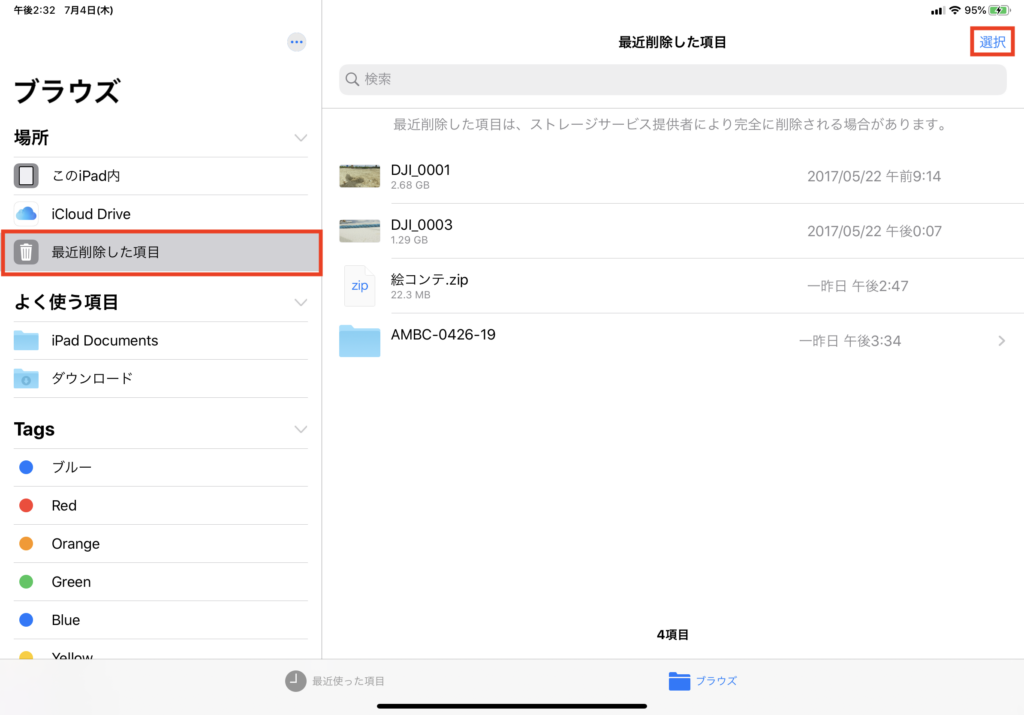Tap the 2017/05/22 午前9:14 date
1024x715 pixels.
pyautogui.click(x=874, y=176)
